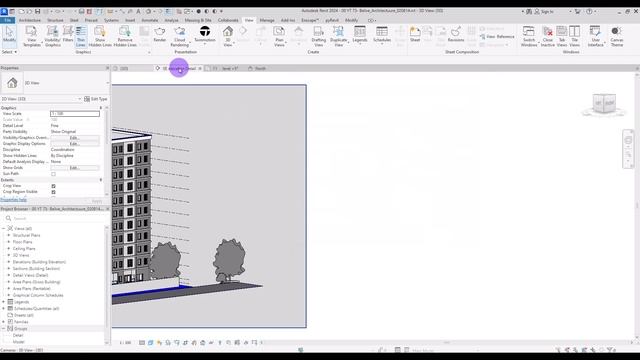Click the View Scale input field
Screen dimensions: 640x360
[75, 114]
